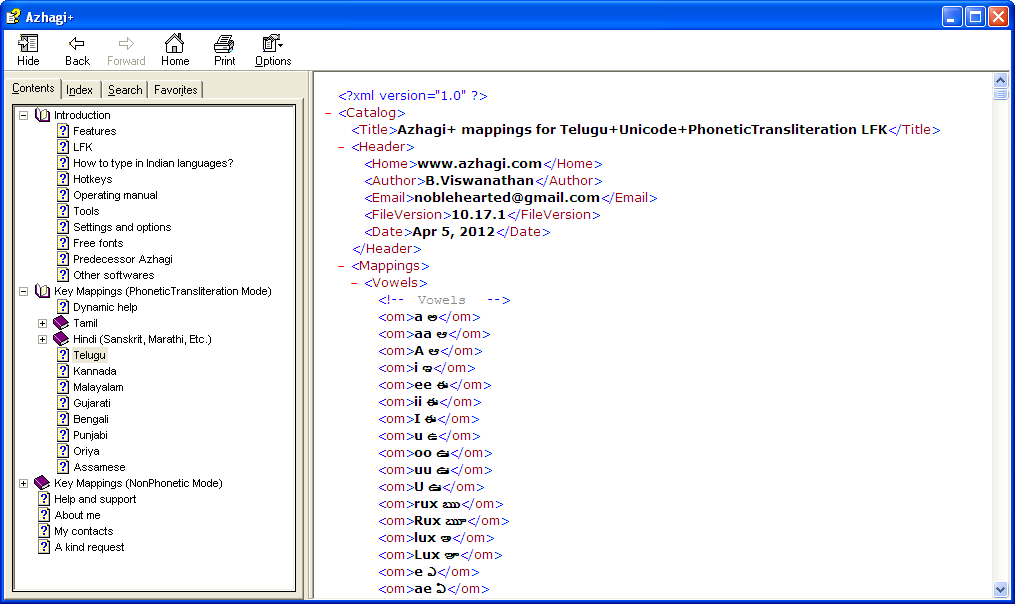Click the file version 10.17.1 text
The image size is (1015, 604).
click(478, 215)
